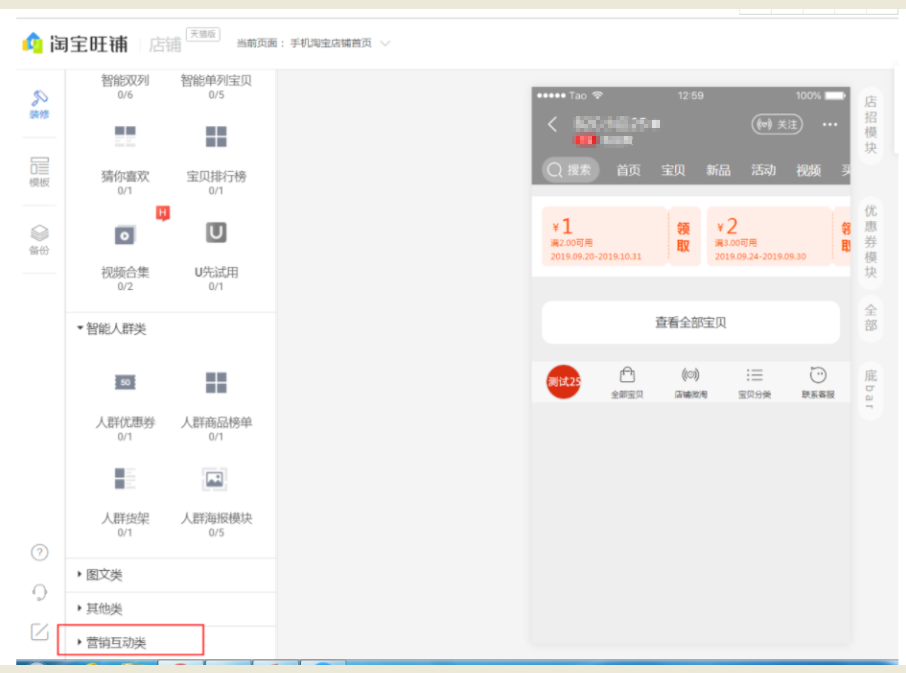The height and width of the screenshot is (673, 906).
Task: Click the 全部宝贝 bag icon in bottom bar
Action: click(x=627, y=375)
